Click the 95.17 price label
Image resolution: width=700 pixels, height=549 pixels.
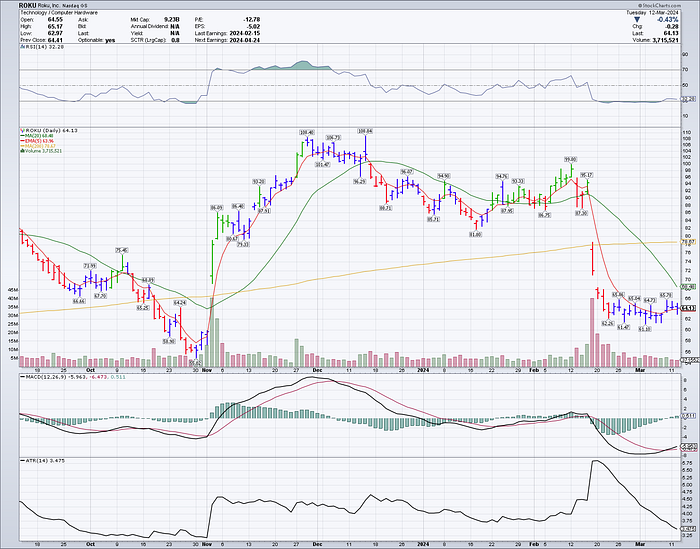coord(586,175)
